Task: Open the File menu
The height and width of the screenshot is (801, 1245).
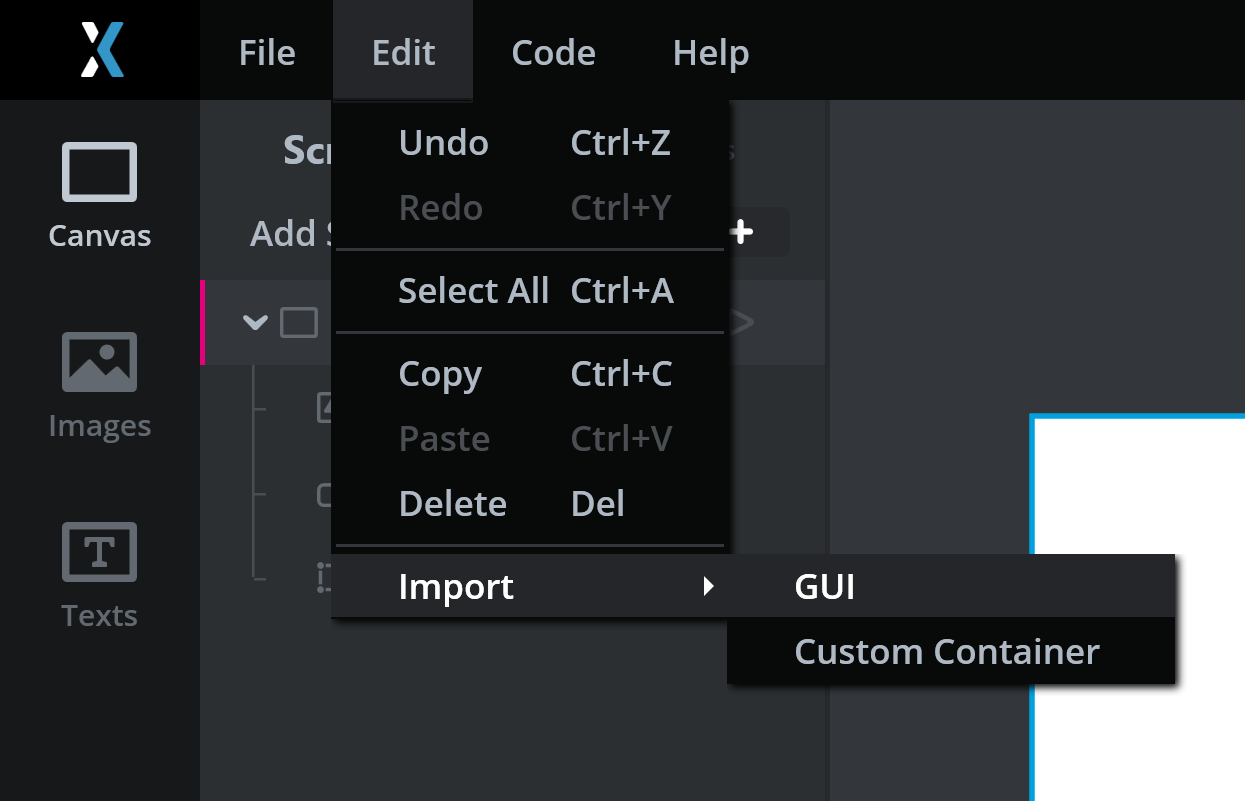Action: [266, 52]
